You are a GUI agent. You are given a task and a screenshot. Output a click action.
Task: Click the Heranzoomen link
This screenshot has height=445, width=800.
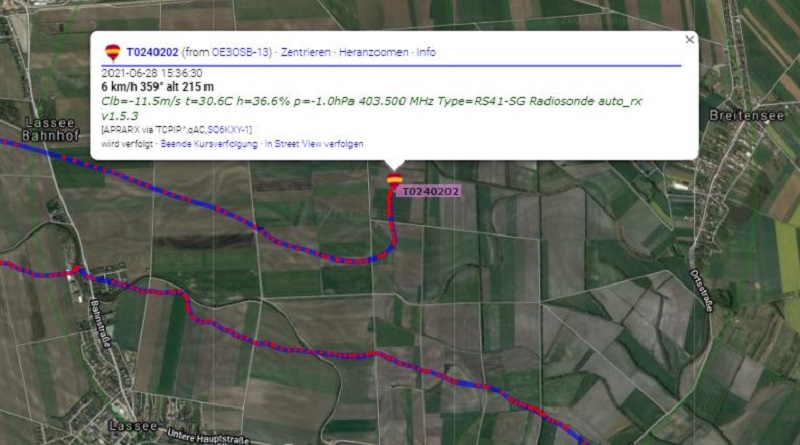pos(373,52)
